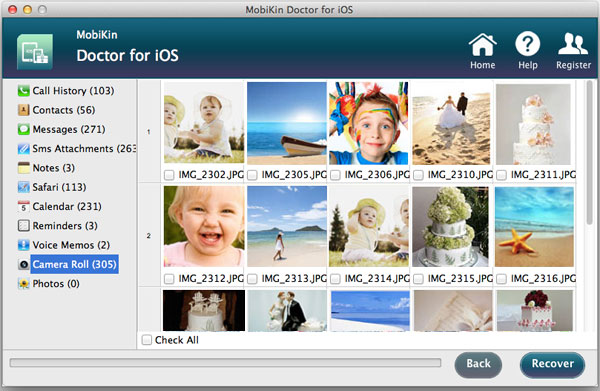Select the starfish beach photo thumbnail
600x391 pixels.
pyautogui.click(x=534, y=227)
